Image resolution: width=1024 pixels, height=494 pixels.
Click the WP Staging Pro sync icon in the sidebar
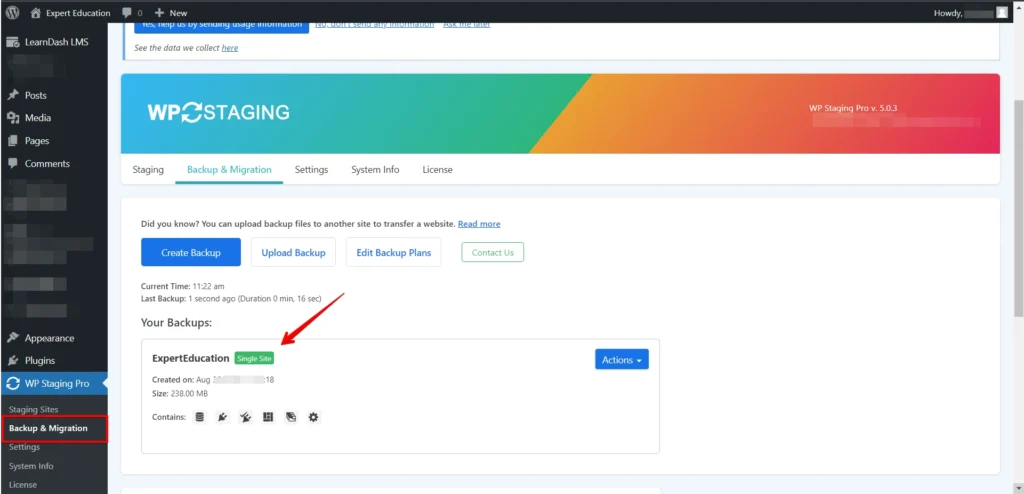coord(12,384)
